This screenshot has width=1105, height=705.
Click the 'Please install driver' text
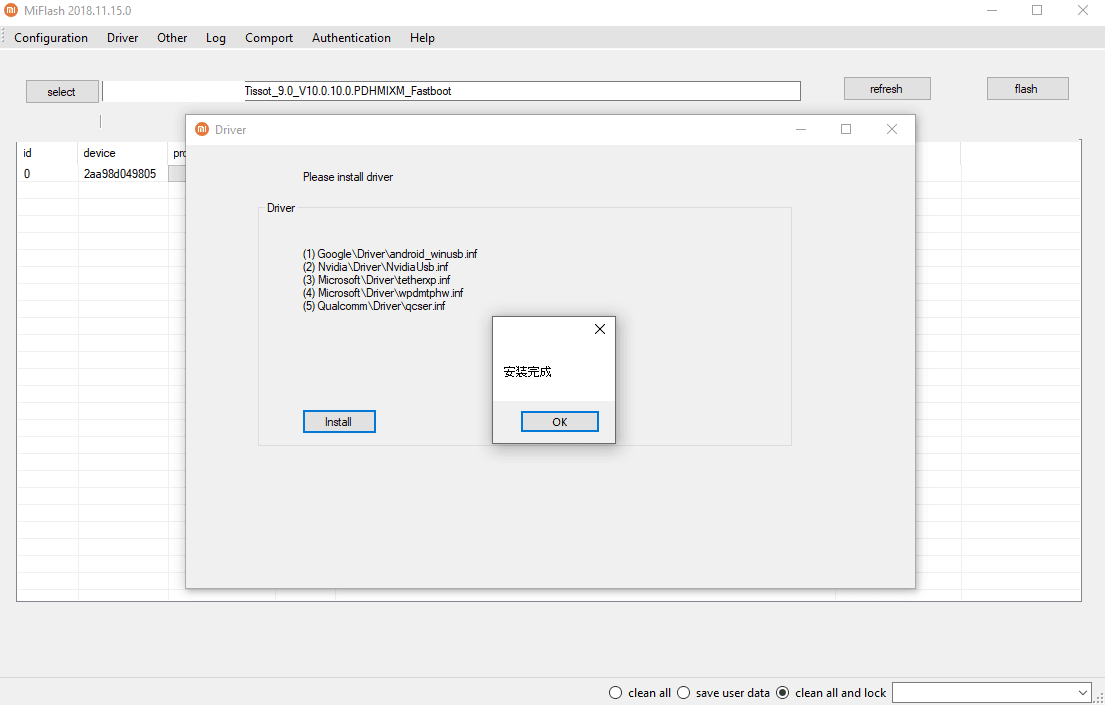tap(348, 177)
